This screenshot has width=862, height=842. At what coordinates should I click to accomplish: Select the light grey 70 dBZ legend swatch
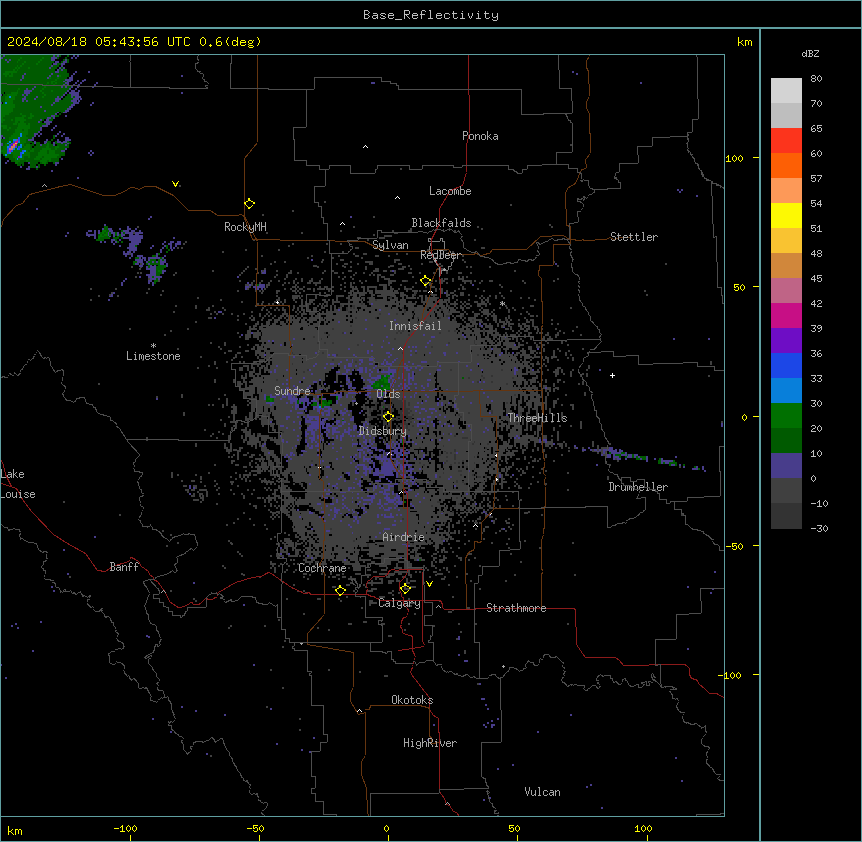[786, 115]
